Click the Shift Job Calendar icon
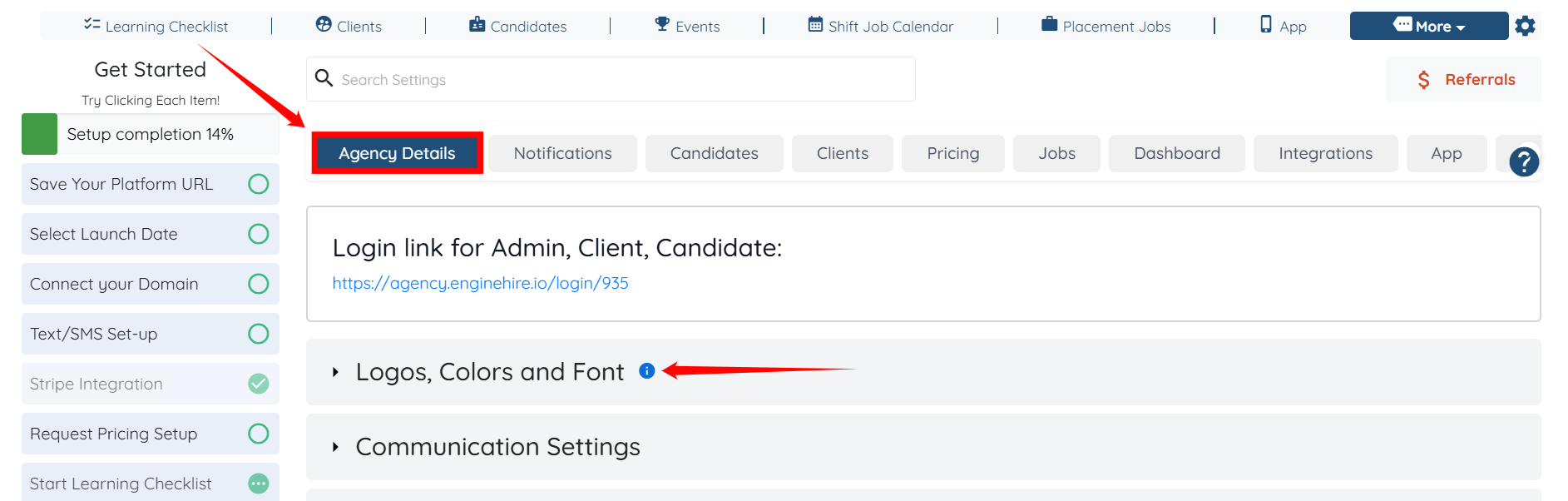The height and width of the screenshot is (501, 1568). 815,25
